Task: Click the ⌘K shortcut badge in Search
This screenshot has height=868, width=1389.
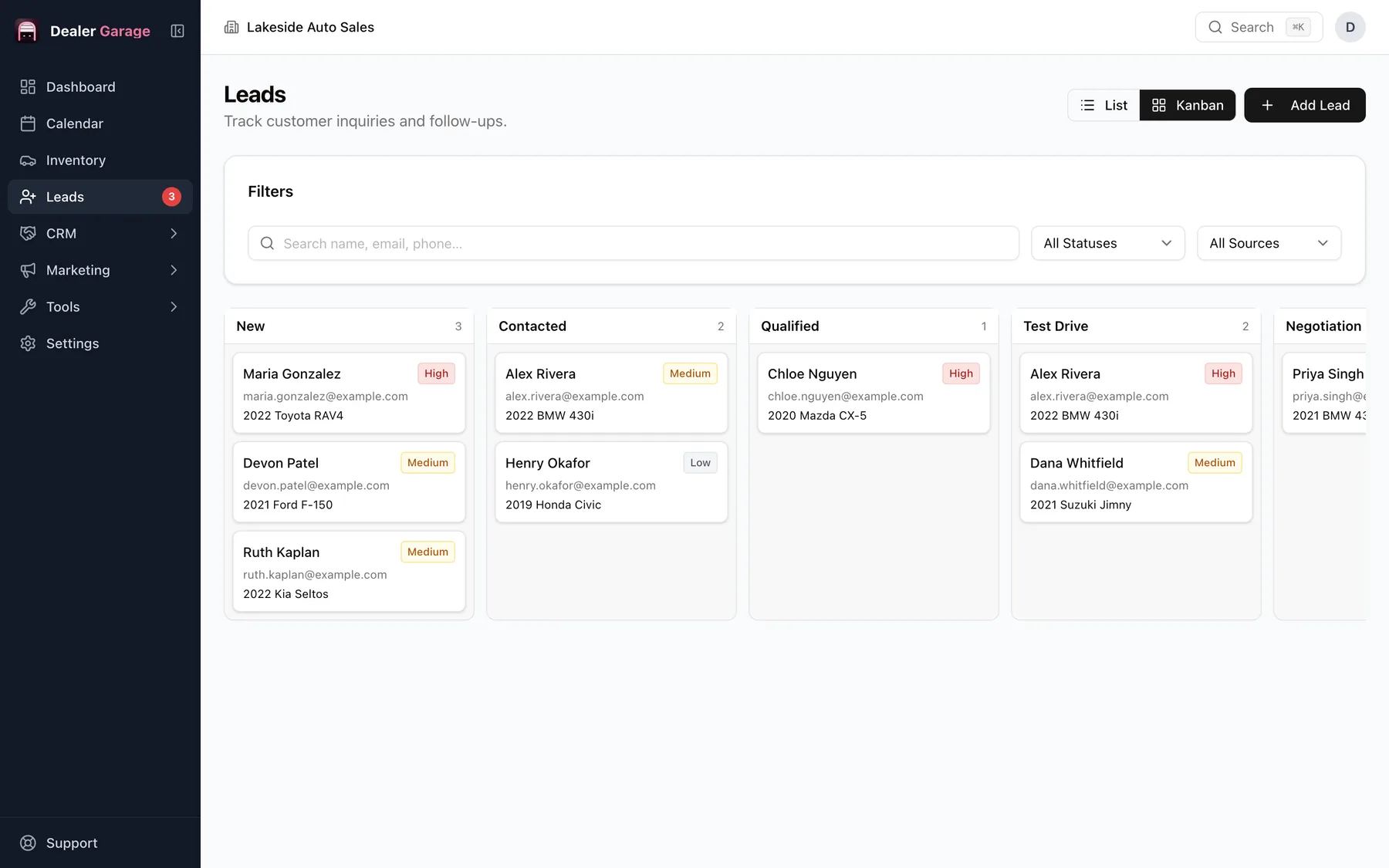Action: [1298, 27]
